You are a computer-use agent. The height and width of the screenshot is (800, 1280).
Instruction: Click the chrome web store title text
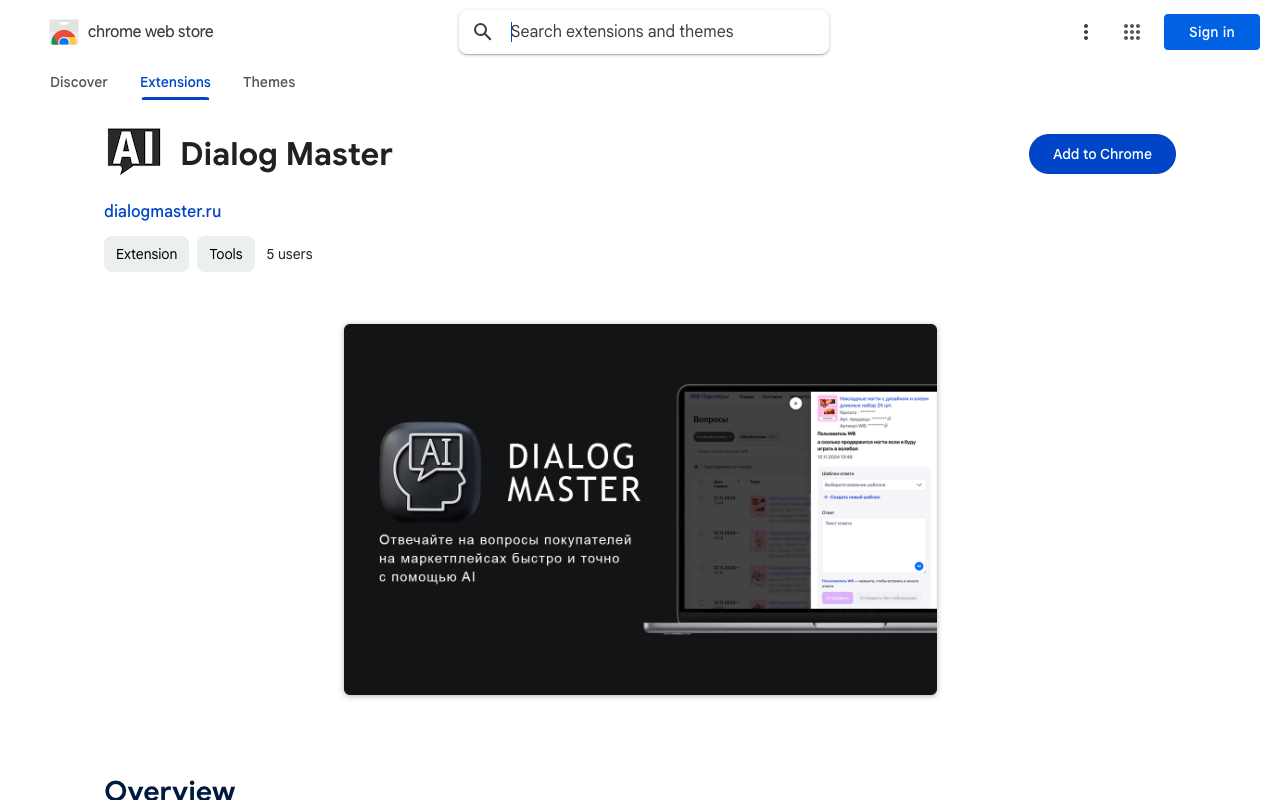coord(150,31)
